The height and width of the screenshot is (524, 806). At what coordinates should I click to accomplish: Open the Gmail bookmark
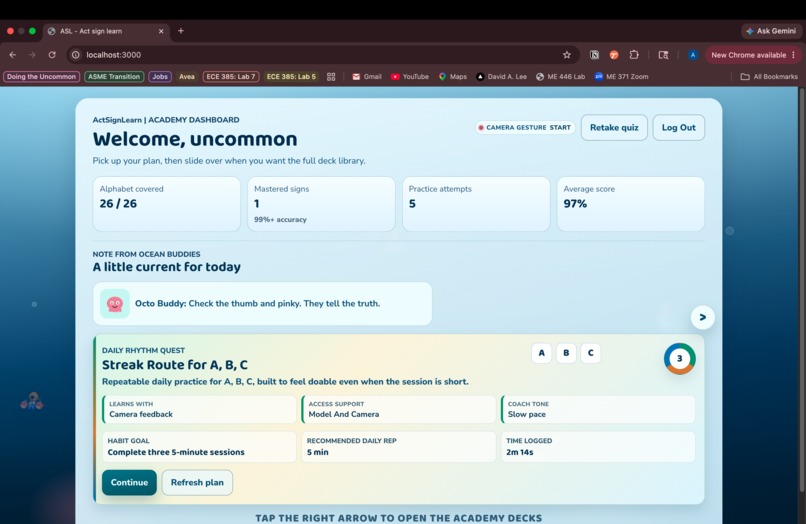367,77
